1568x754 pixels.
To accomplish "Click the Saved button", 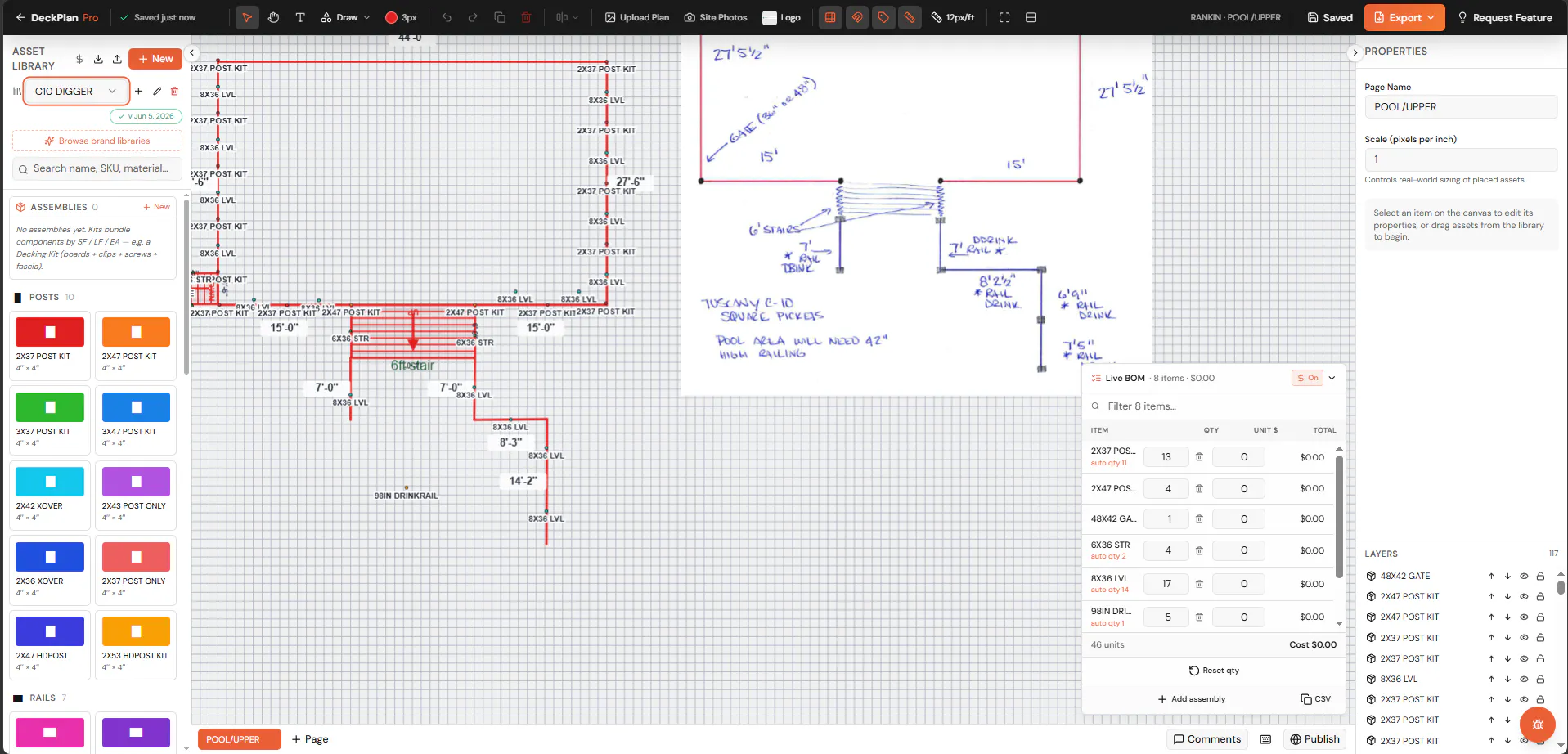I will coord(1330,17).
